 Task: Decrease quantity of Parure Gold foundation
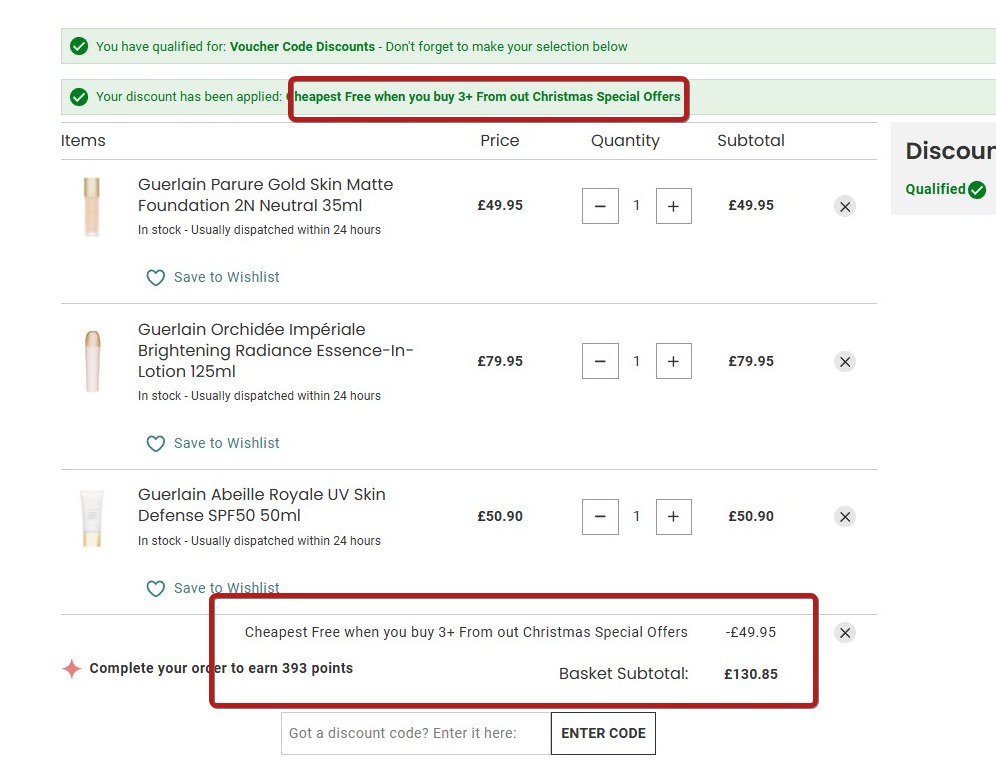(x=600, y=206)
